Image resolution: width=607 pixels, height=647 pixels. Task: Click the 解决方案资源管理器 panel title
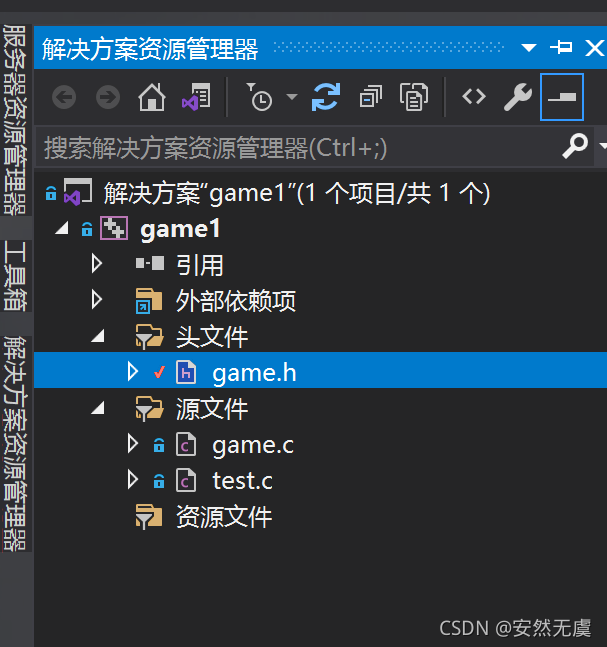click(150, 49)
